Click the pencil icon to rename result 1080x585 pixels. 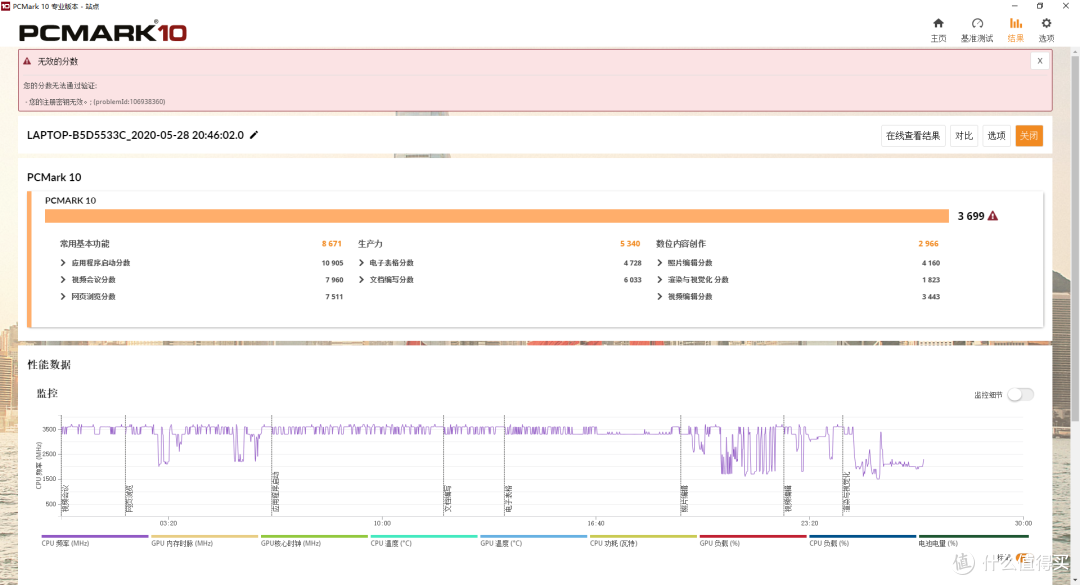click(253, 135)
